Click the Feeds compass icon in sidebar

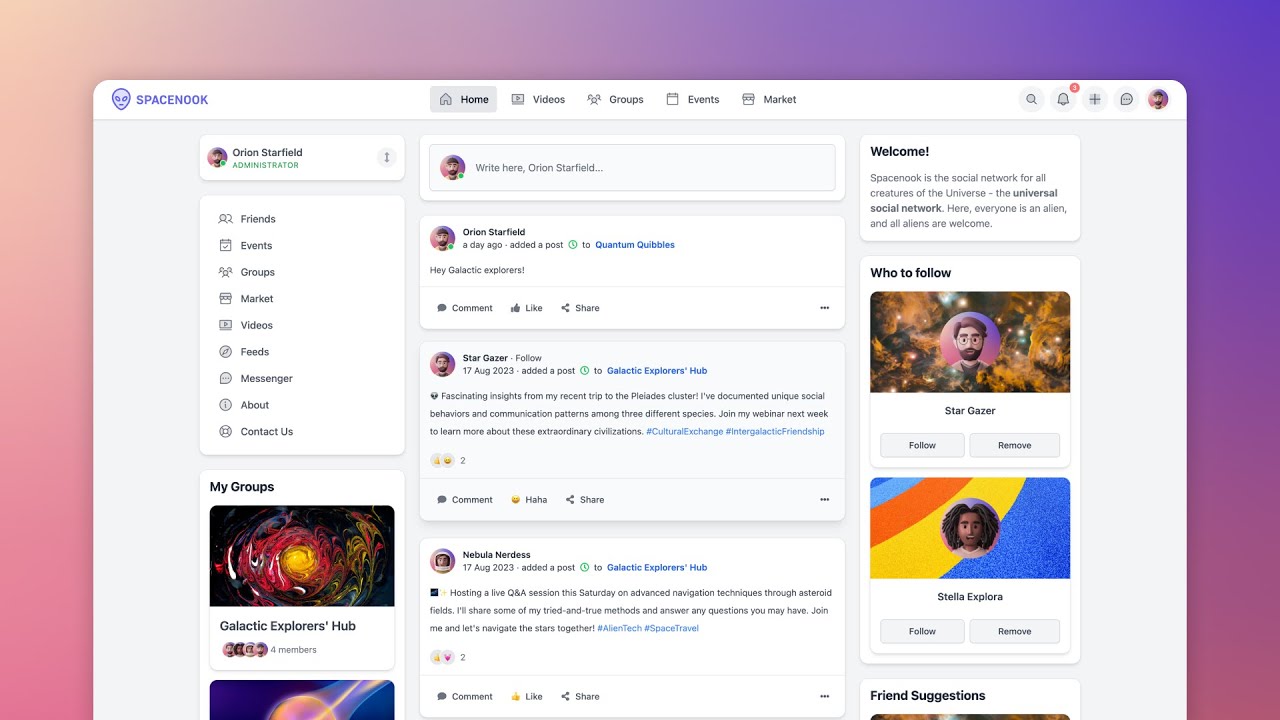point(225,352)
